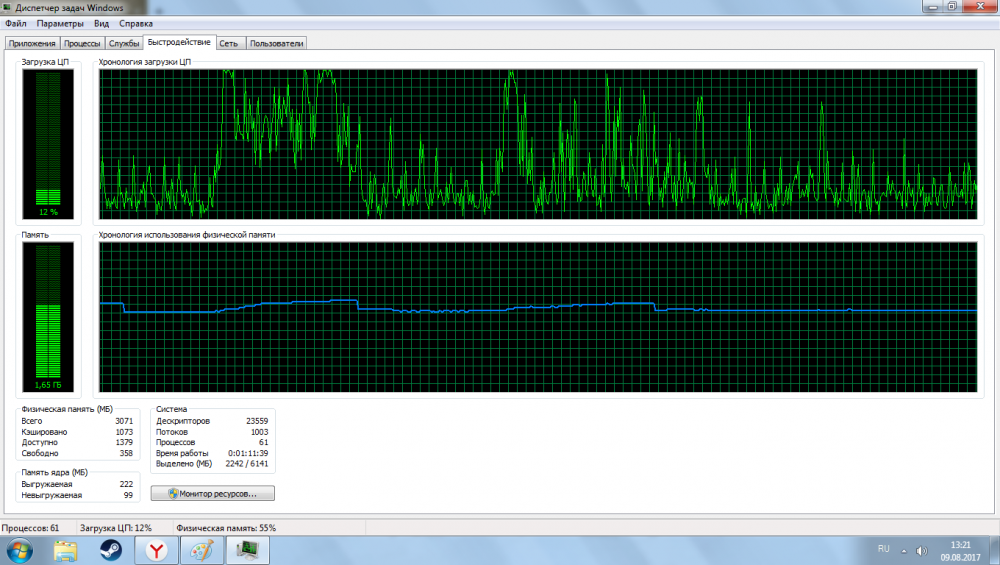The image size is (1000, 565).
Task: Switch to the Paint taskbar icon
Action: [201, 550]
